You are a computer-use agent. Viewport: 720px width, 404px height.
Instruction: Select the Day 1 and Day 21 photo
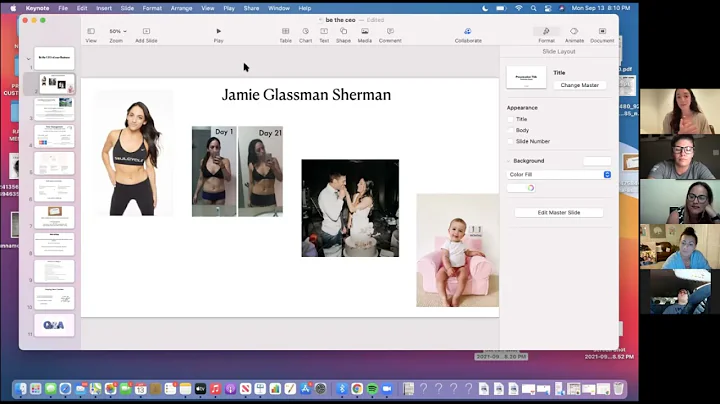tap(237, 171)
